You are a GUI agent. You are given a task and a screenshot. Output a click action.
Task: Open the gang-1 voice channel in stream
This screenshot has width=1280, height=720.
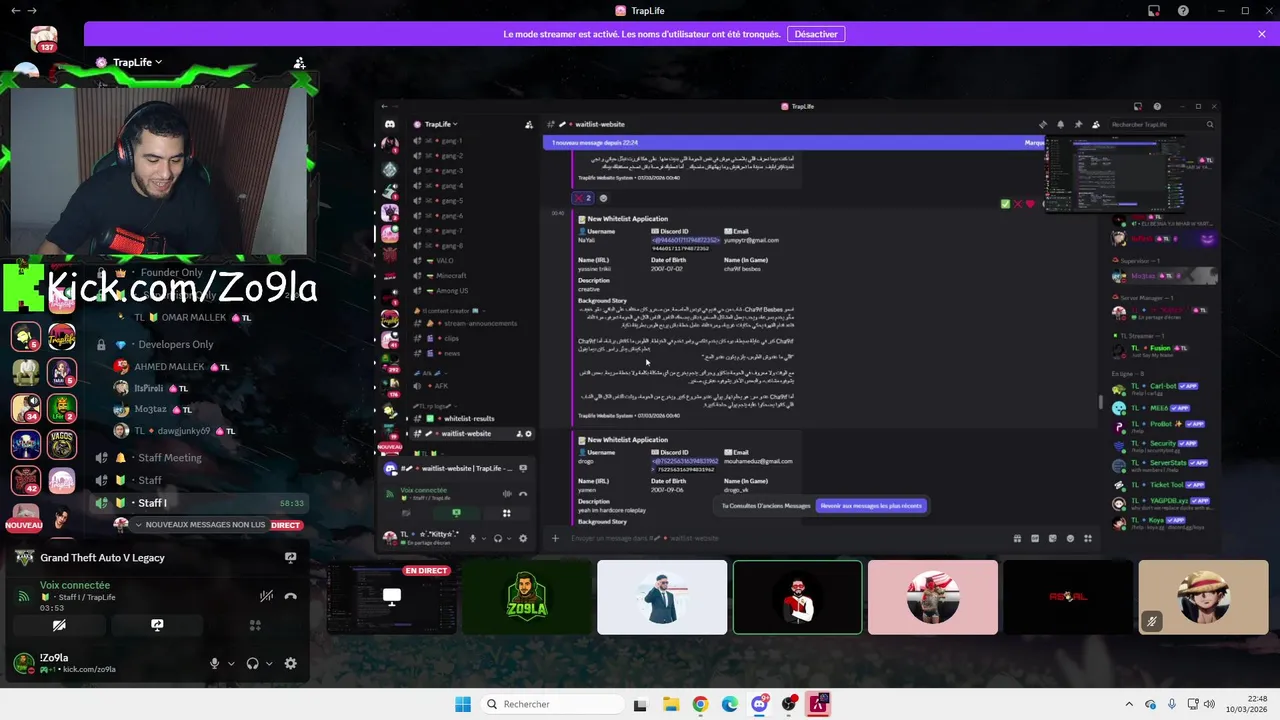click(x=452, y=141)
